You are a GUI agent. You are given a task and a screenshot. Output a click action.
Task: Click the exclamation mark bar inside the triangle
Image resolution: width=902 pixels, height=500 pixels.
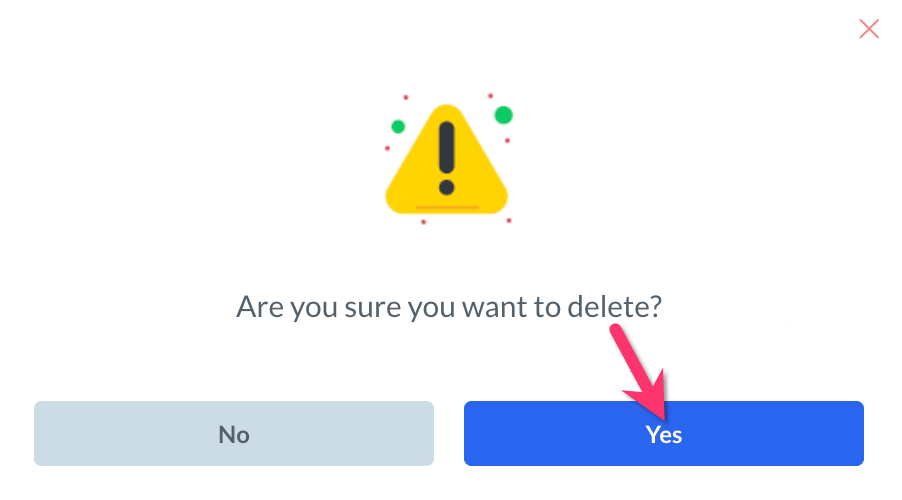click(x=446, y=147)
